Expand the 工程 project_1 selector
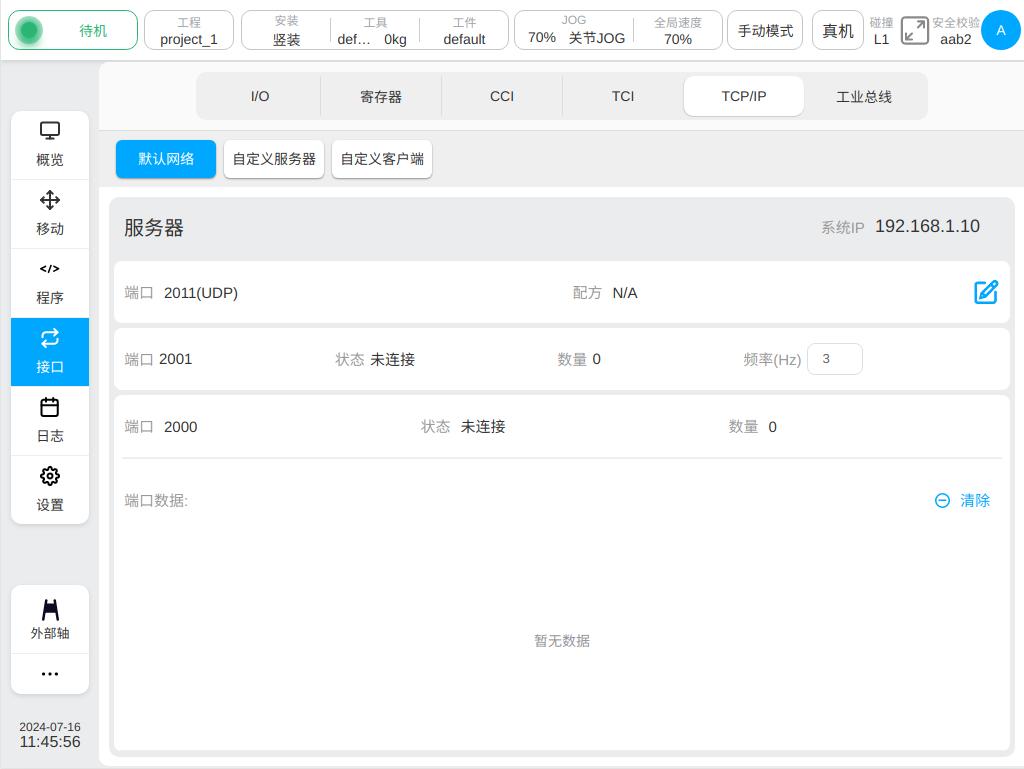 coord(189,31)
